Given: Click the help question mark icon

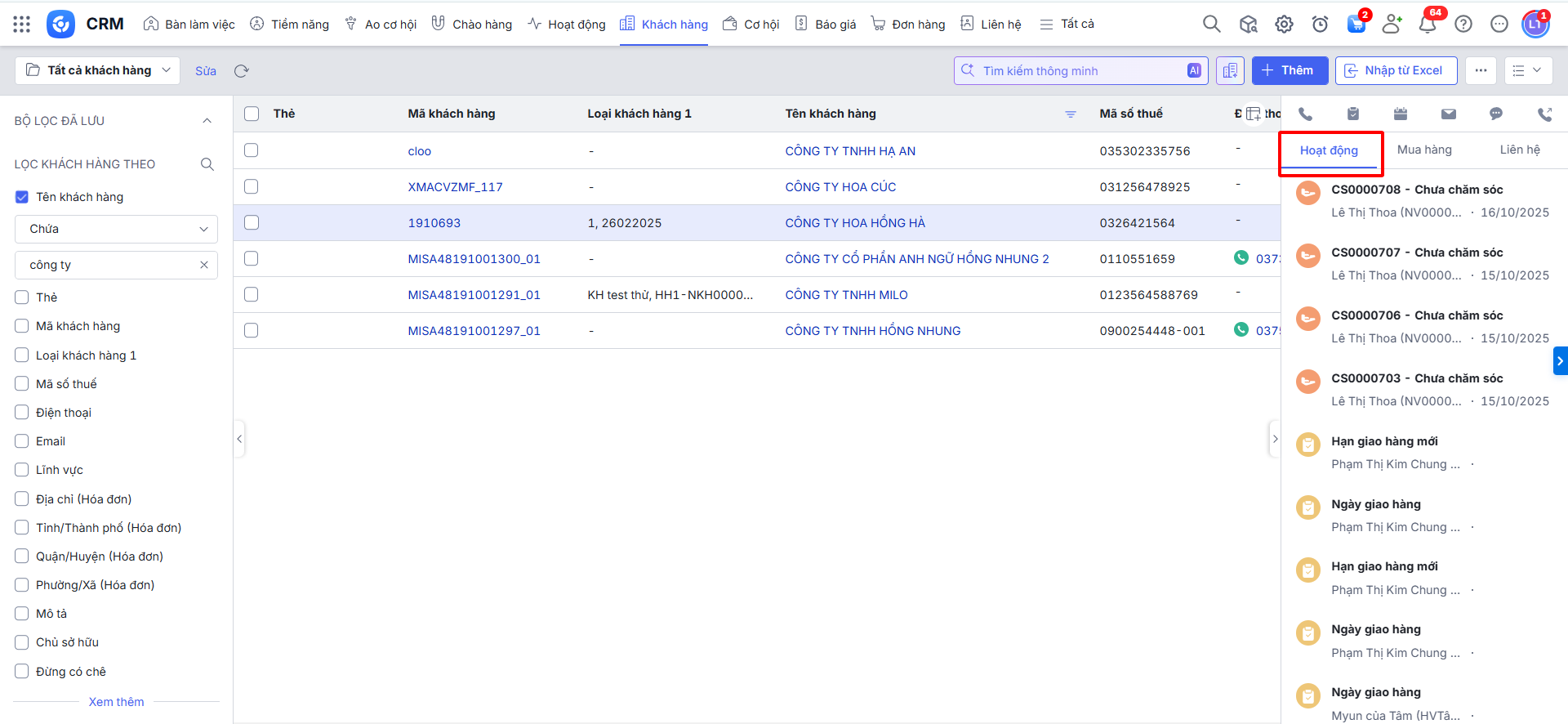Looking at the screenshot, I should pyautogui.click(x=1463, y=25).
